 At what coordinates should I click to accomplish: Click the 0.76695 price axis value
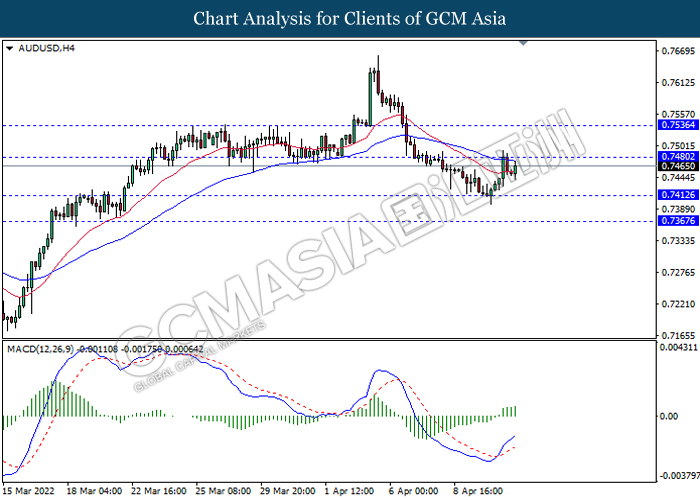(x=678, y=51)
